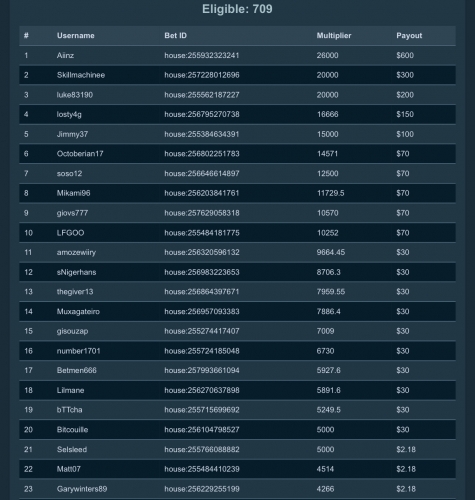Select username Aiinz in row 1
Image resolution: width=475 pixels, height=500 pixels.
(65, 55)
